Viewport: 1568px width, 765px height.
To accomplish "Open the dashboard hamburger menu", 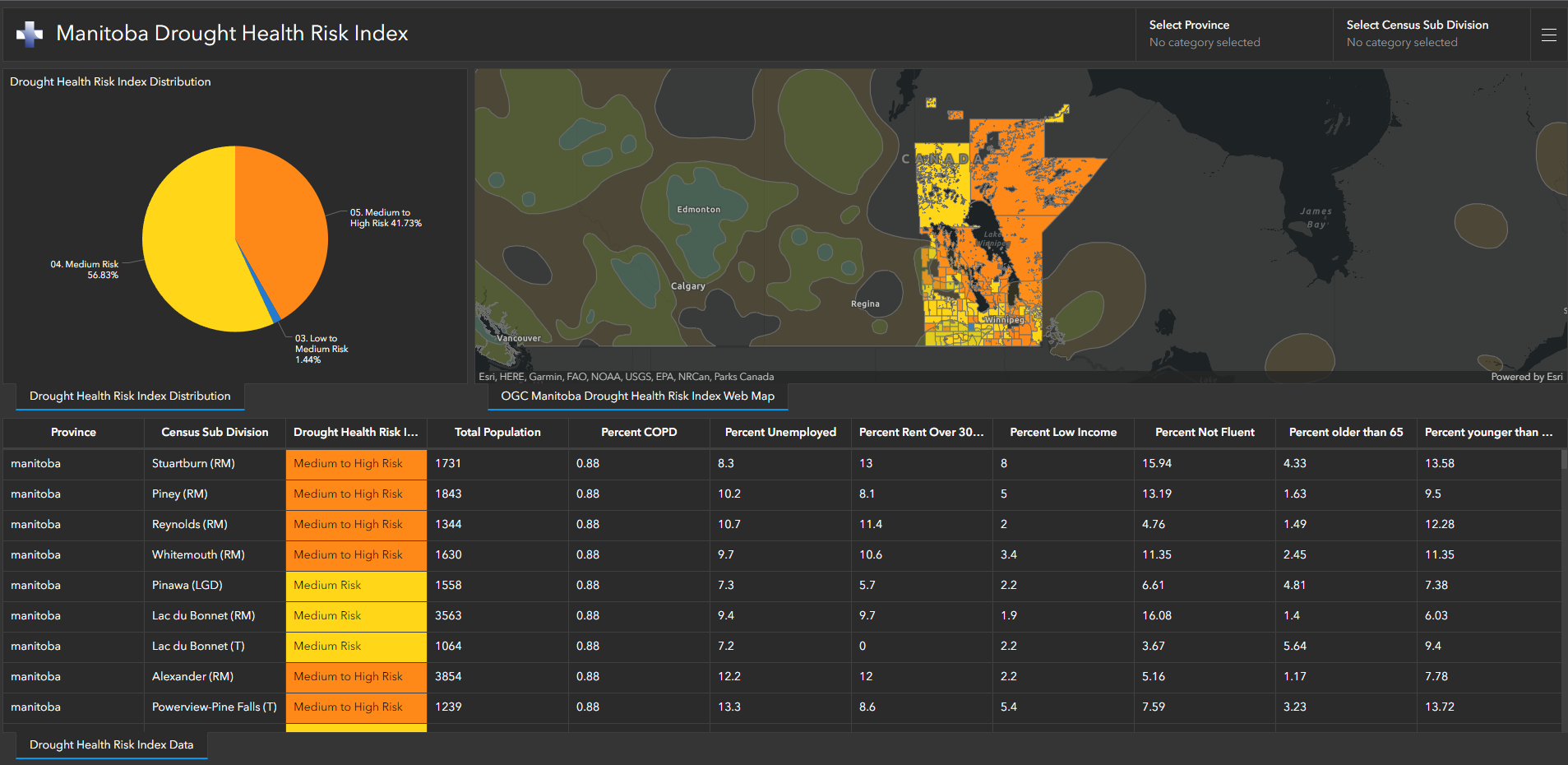I will (1549, 35).
